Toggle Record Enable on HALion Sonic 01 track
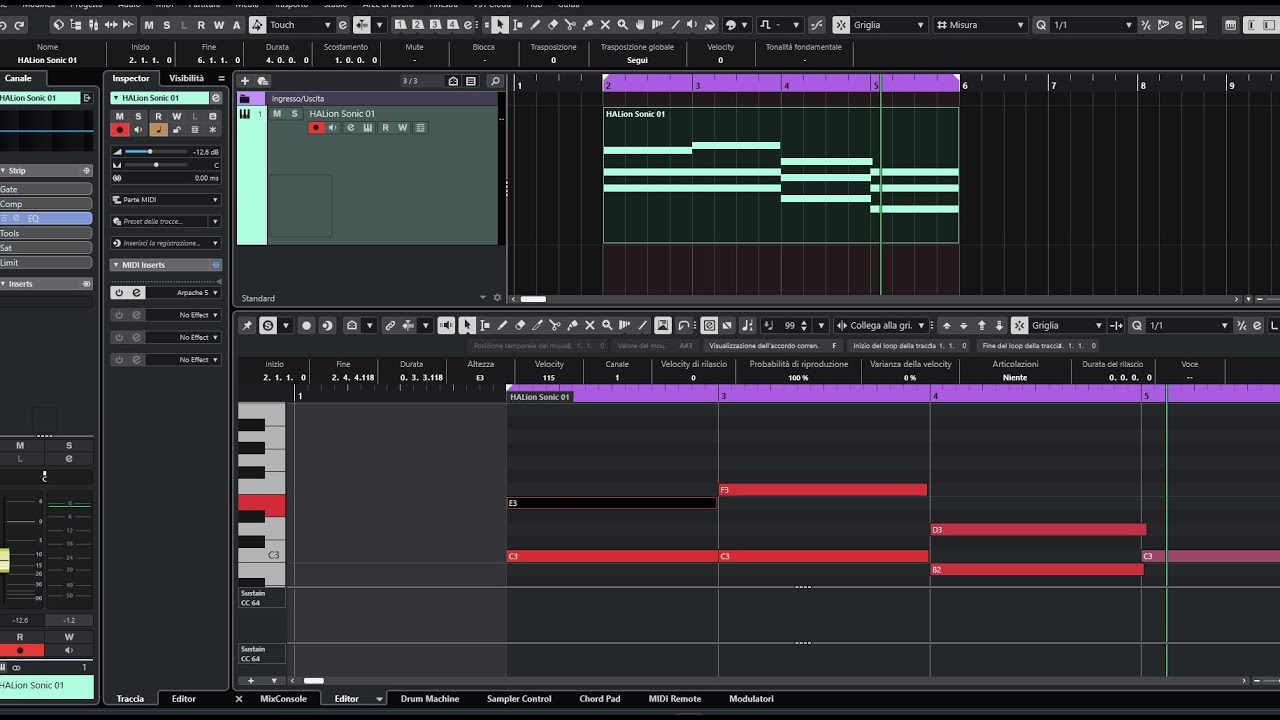Image resolution: width=1280 pixels, height=720 pixels. tap(316, 127)
